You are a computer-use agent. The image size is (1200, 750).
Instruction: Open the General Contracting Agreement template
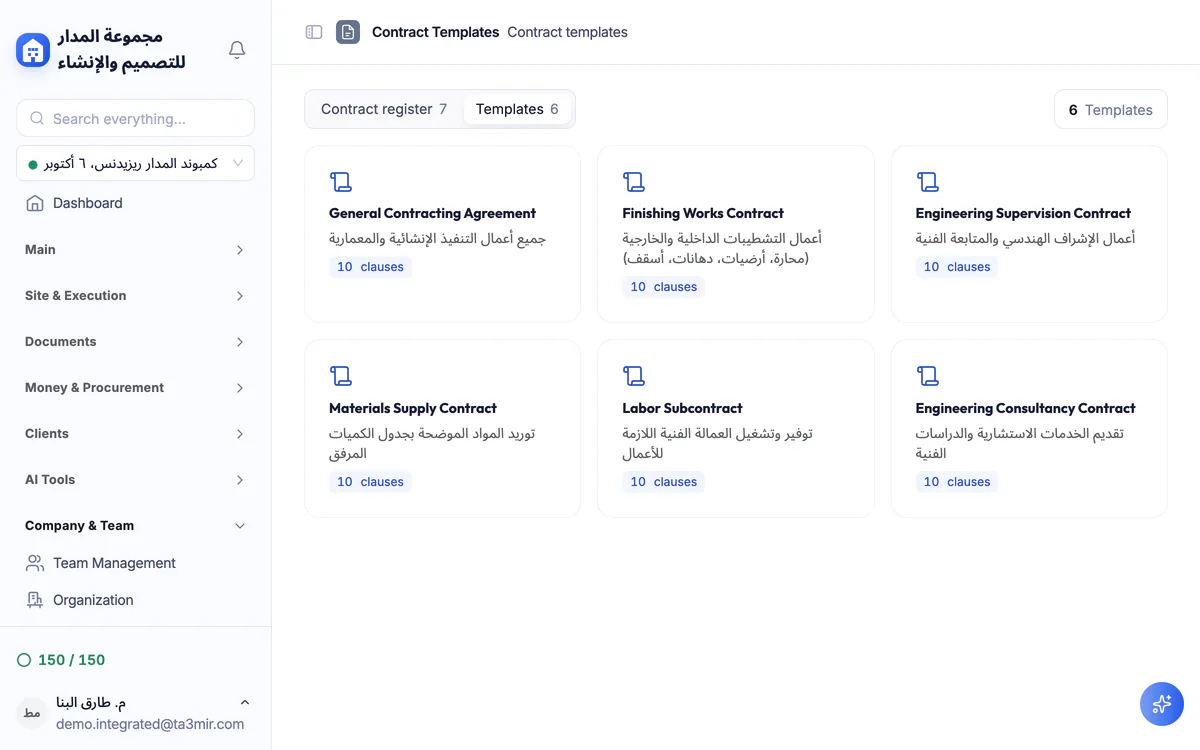(x=442, y=234)
